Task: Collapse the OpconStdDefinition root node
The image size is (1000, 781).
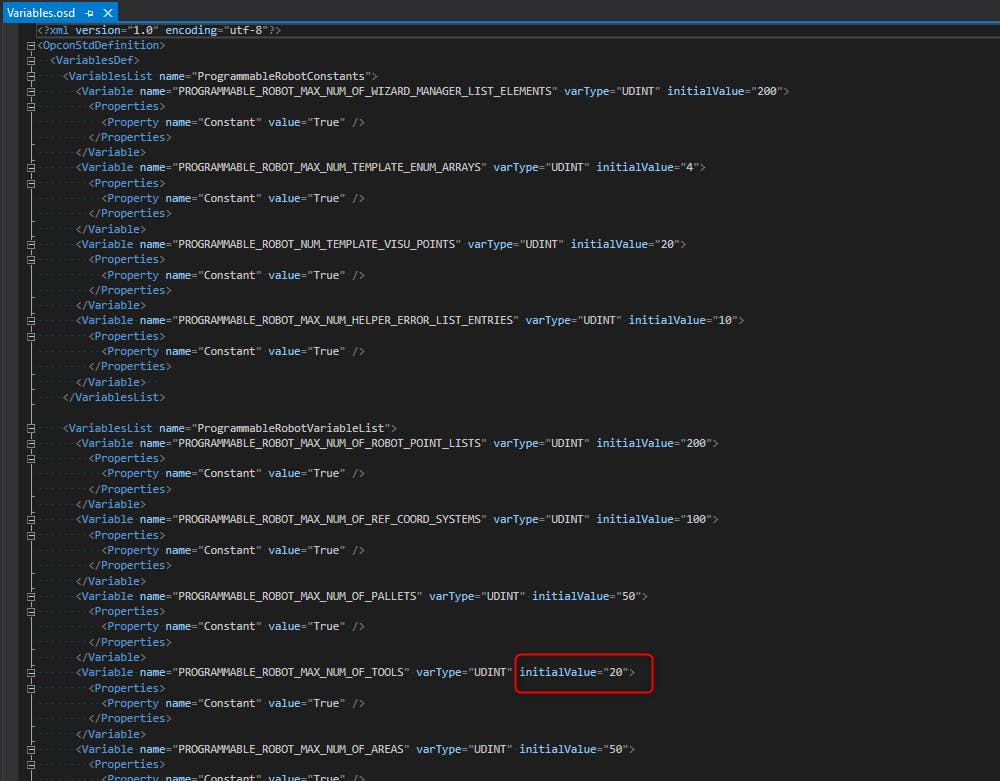Action: click(x=33, y=45)
